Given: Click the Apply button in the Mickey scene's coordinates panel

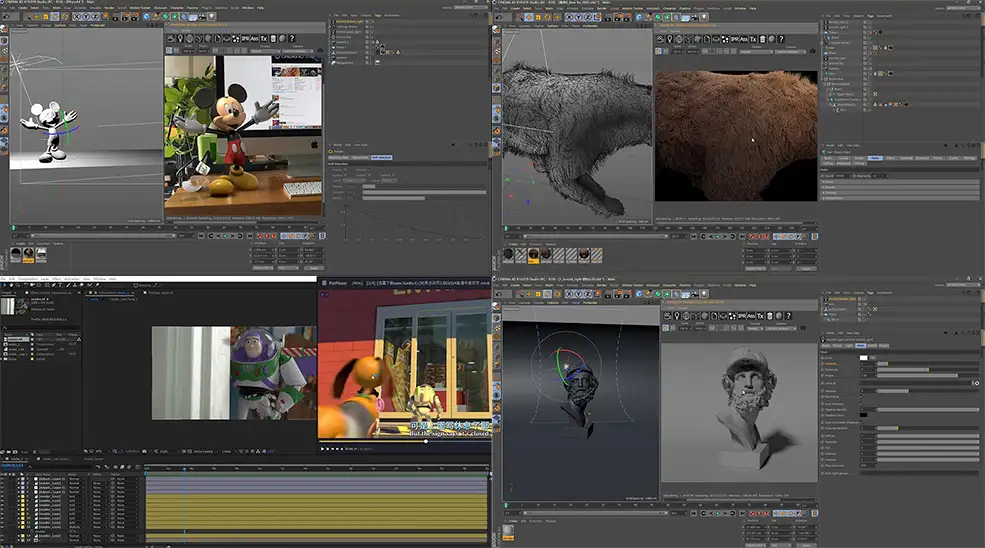Looking at the screenshot, I should click(313, 268).
